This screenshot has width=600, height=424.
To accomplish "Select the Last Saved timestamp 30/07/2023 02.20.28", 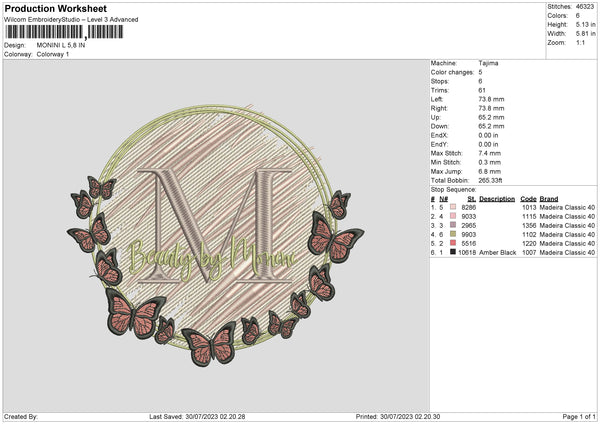I will coord(215,416).
